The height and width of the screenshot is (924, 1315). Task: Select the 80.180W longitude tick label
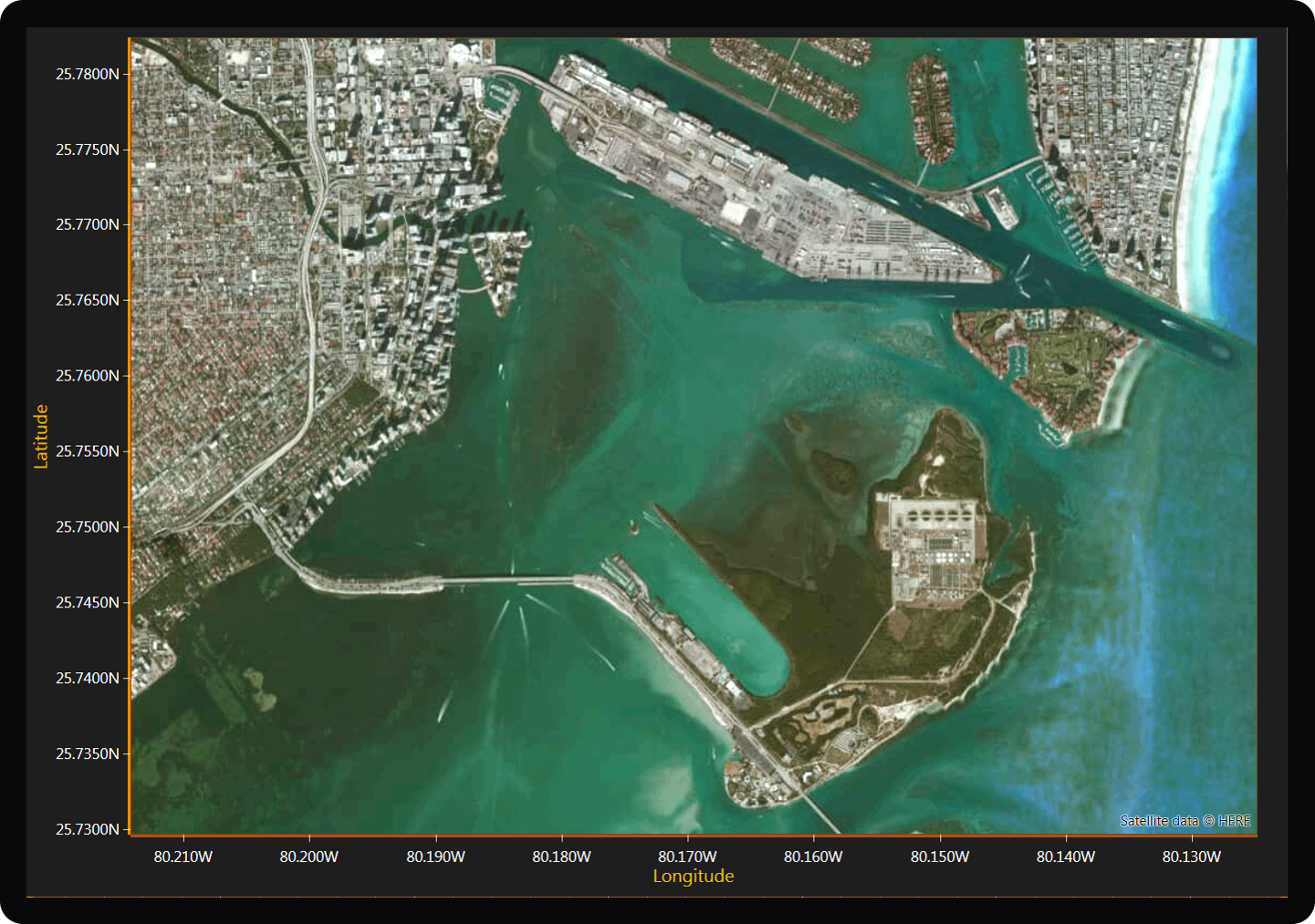click(x=561, y=857)
